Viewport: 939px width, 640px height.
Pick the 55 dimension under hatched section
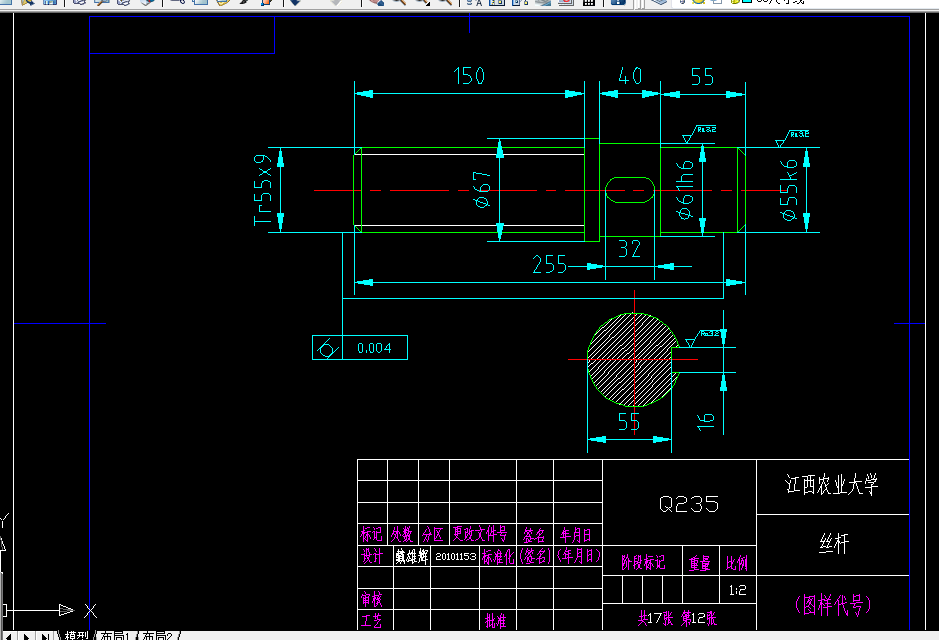point(629,422)
